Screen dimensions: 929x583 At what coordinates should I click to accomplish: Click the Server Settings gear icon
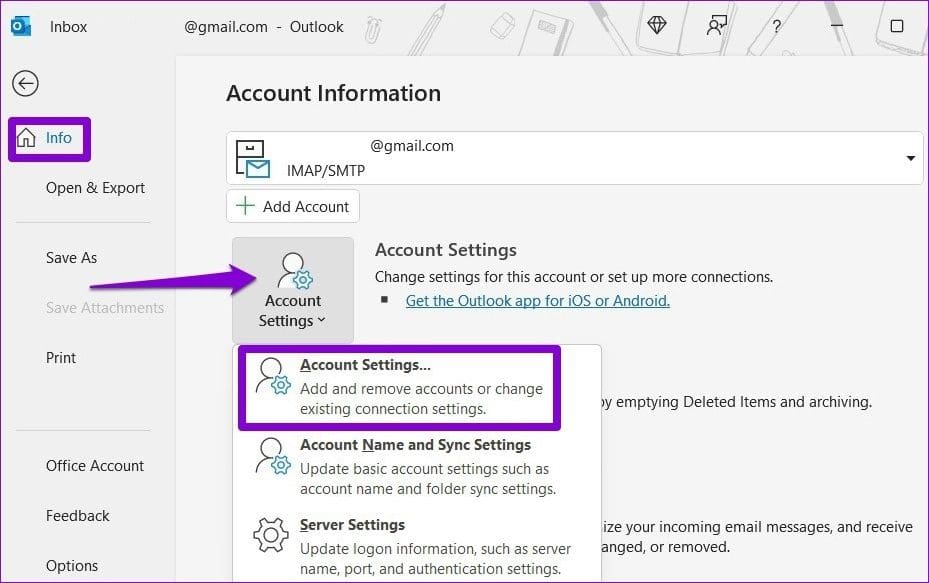pyautogui.click(x=269, y=537)
